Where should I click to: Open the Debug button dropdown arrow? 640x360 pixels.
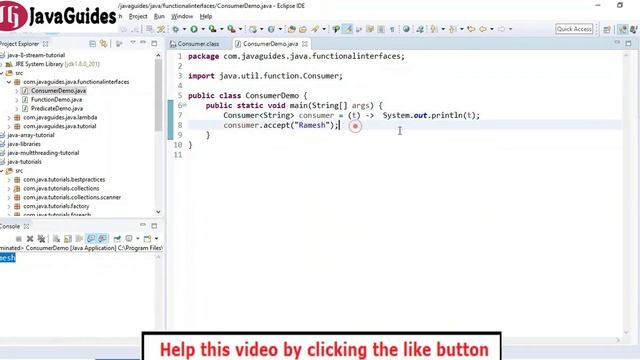[x=184, y=29]
